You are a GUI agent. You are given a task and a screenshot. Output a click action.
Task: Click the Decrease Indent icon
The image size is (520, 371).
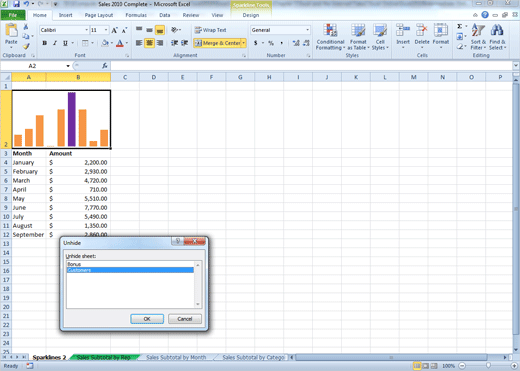(x=174, y=43)
